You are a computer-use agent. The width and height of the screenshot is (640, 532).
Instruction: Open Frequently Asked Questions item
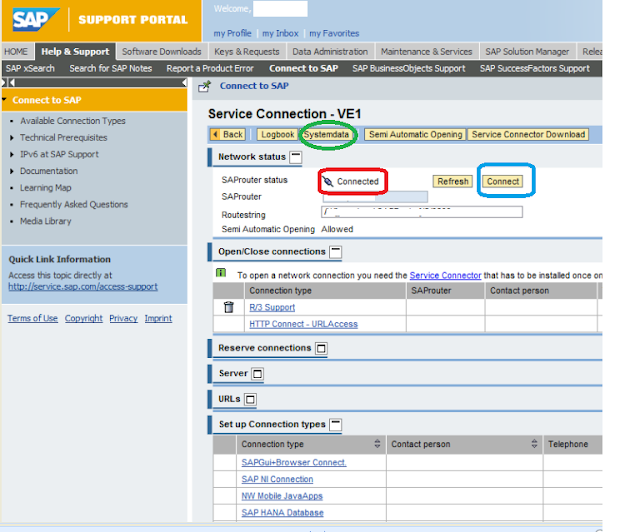(74, 204)
